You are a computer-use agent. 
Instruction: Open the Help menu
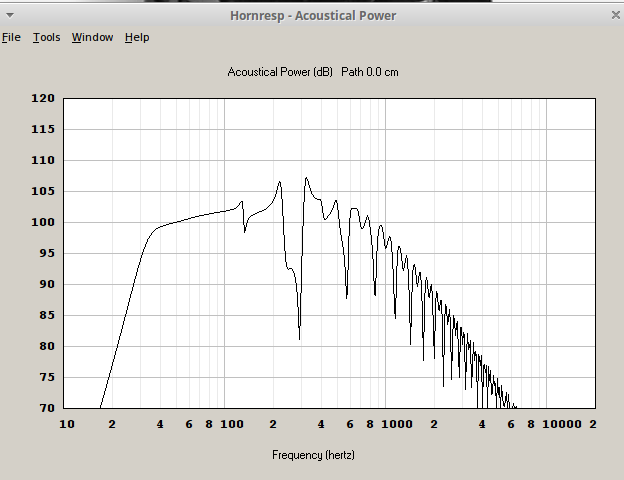tap(137, 37)
